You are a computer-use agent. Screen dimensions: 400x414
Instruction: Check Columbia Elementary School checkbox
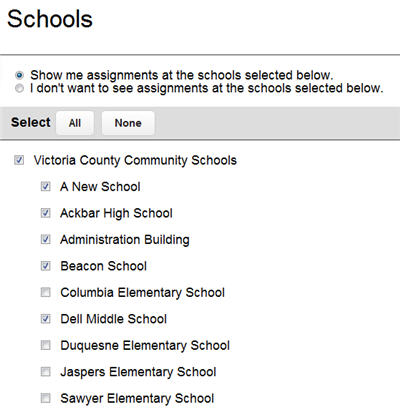click(46, 292)
